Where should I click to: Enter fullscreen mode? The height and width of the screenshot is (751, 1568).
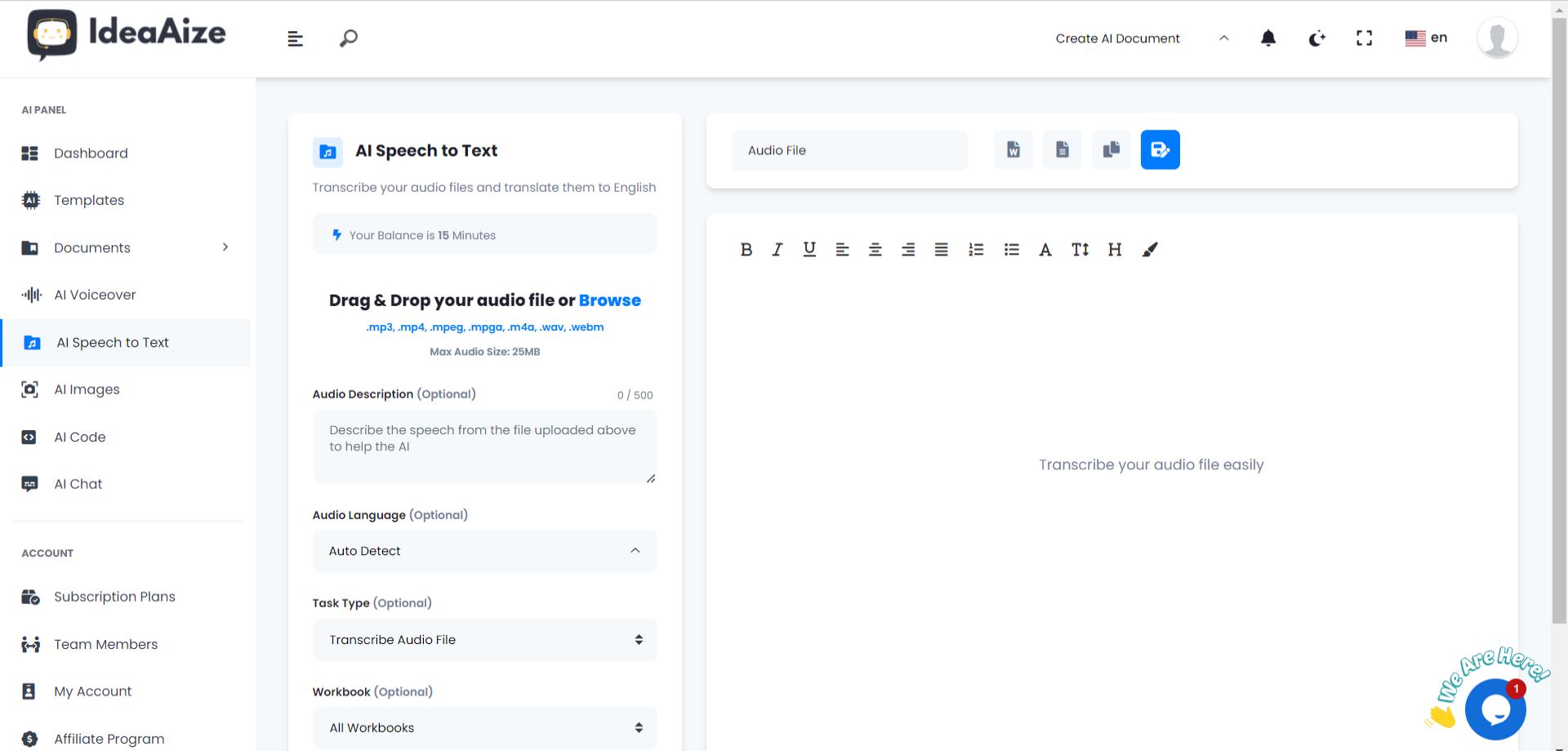1364,38
